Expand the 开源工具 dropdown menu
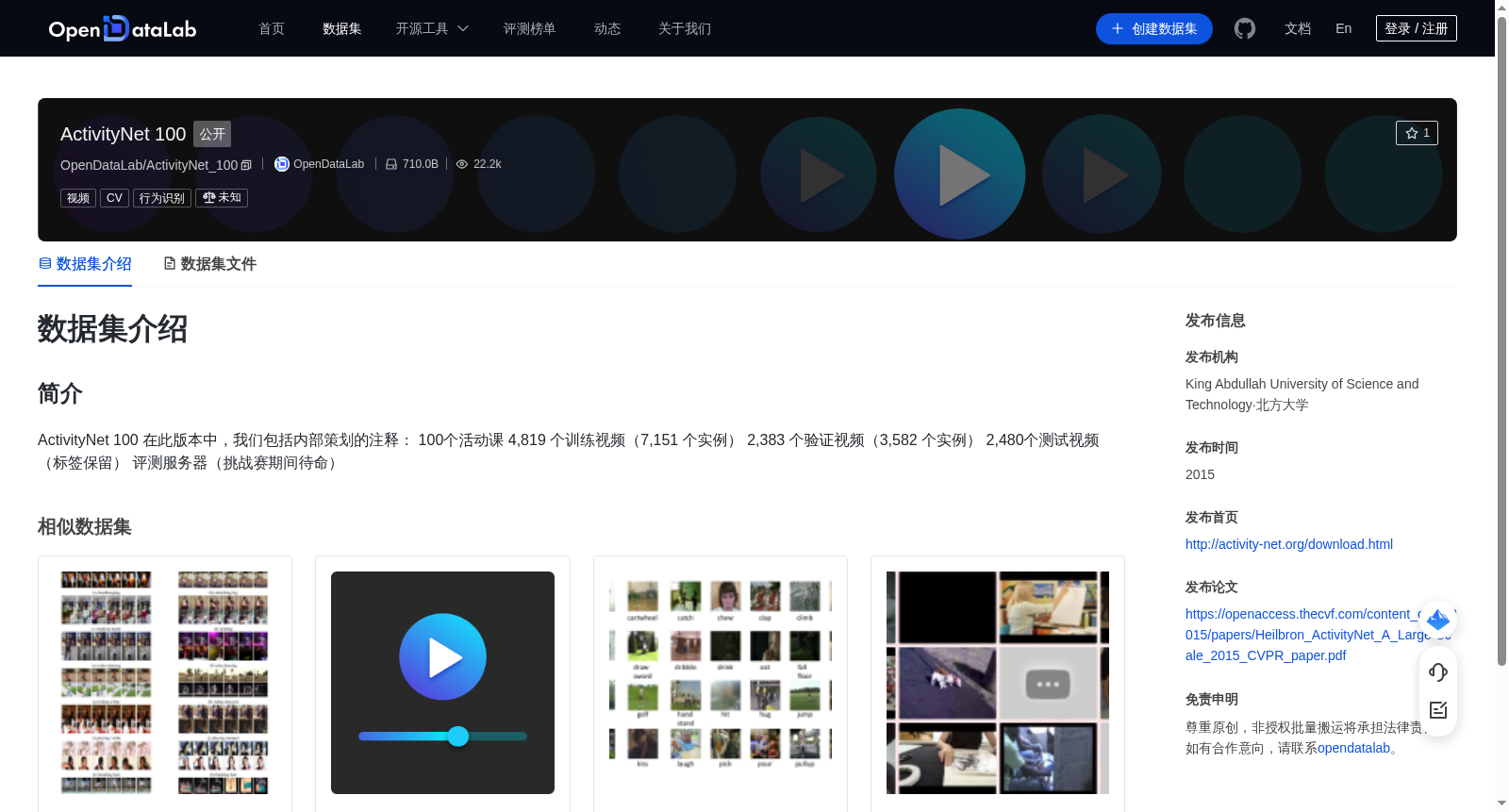 432,28
